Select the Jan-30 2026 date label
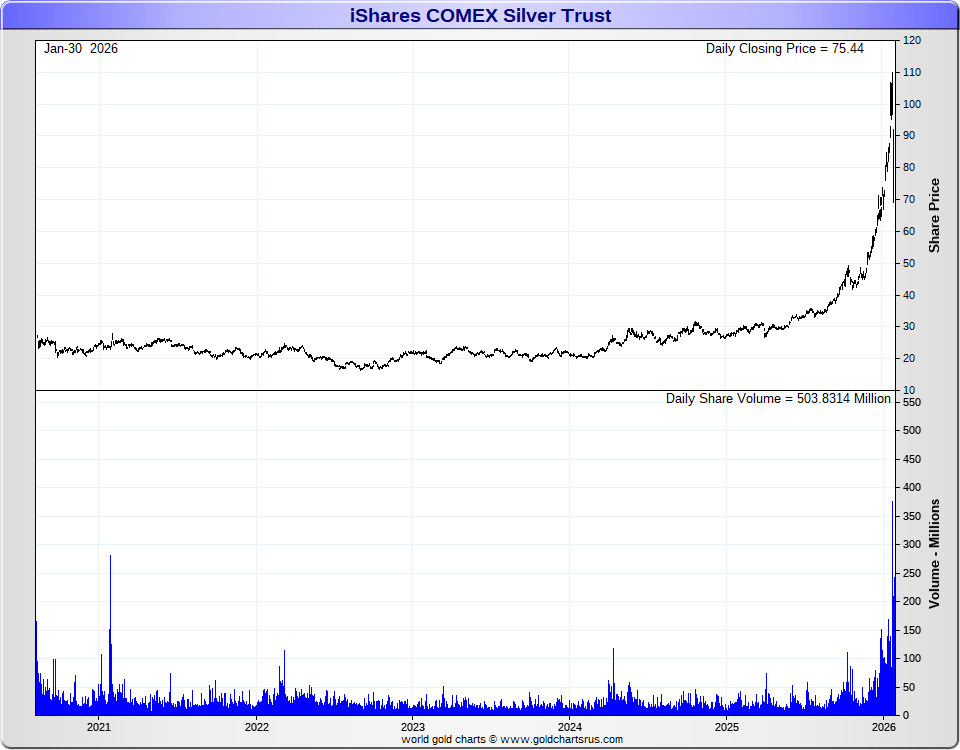 click(x=81, y=48)
